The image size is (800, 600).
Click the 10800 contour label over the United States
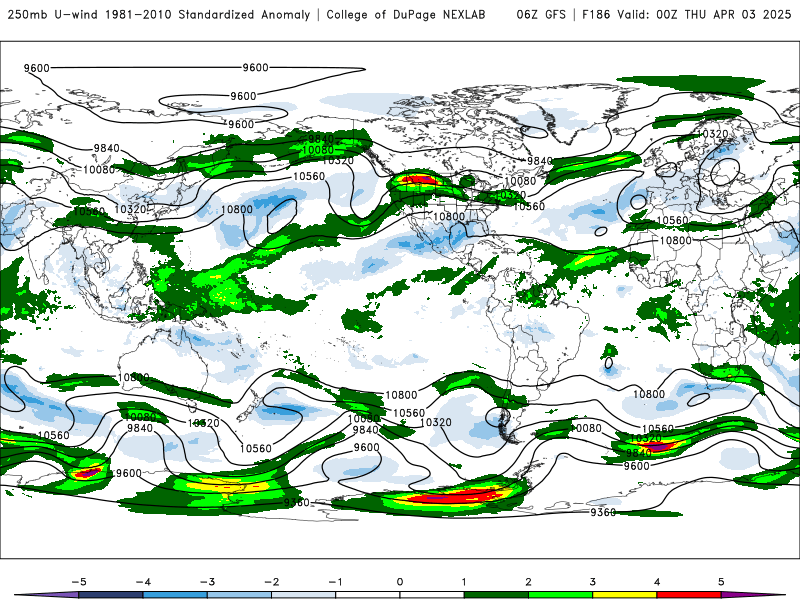(x=449, y=216)
